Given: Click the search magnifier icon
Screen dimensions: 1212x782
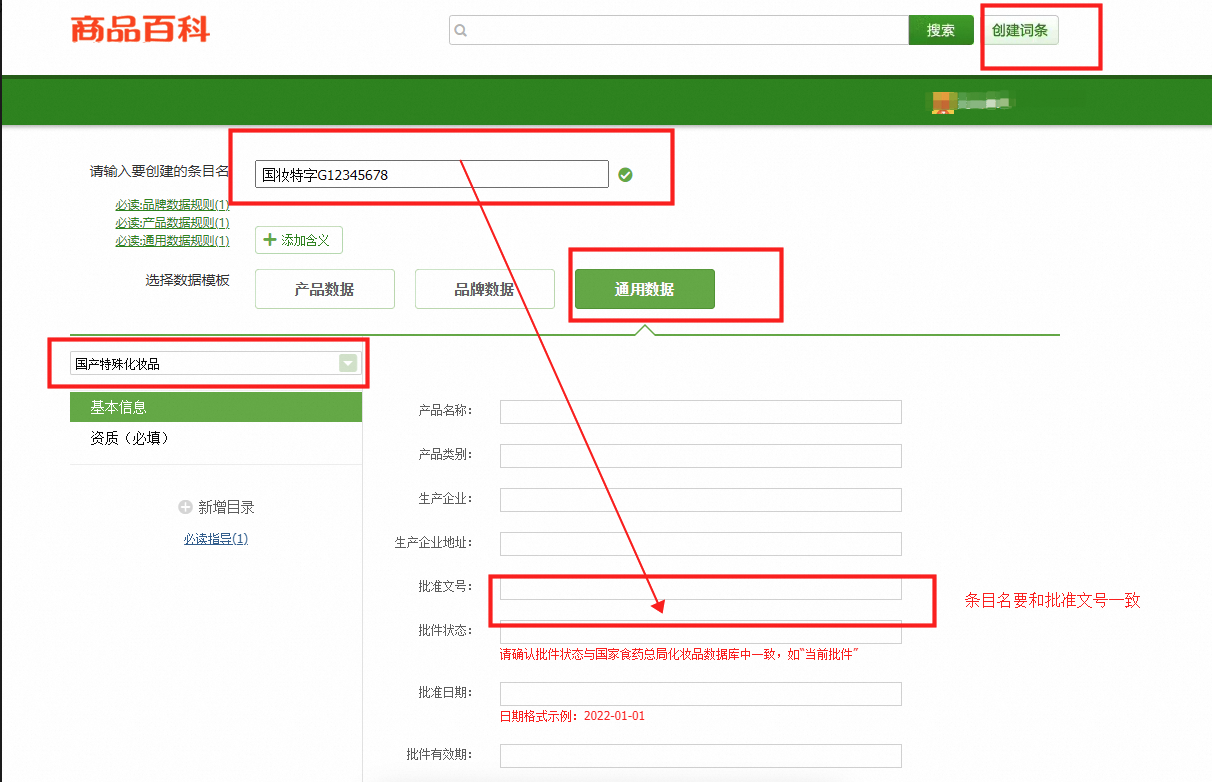Looking at the screenshot, I should click(461, 31).
